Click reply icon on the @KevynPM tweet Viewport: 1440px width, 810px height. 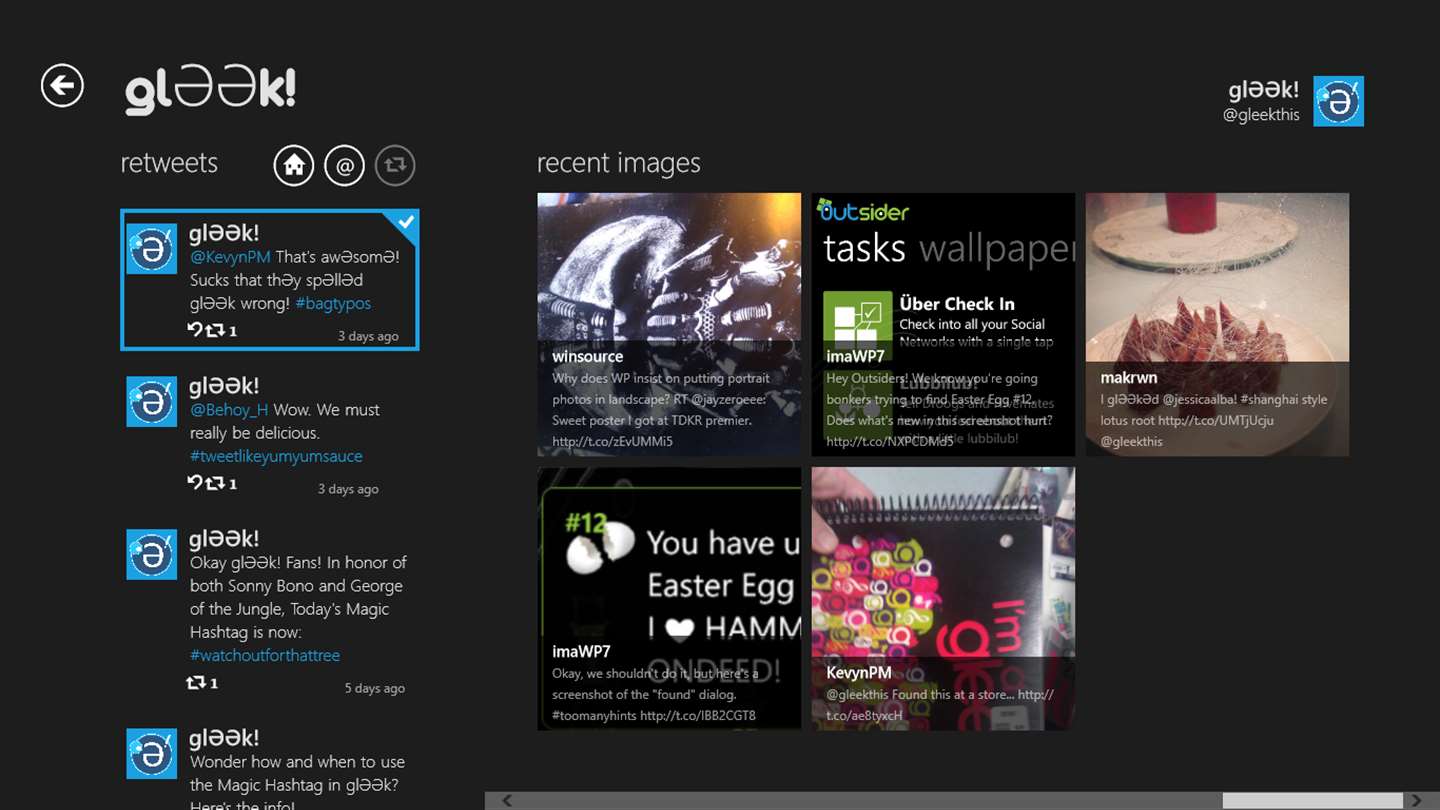[195, 330]
